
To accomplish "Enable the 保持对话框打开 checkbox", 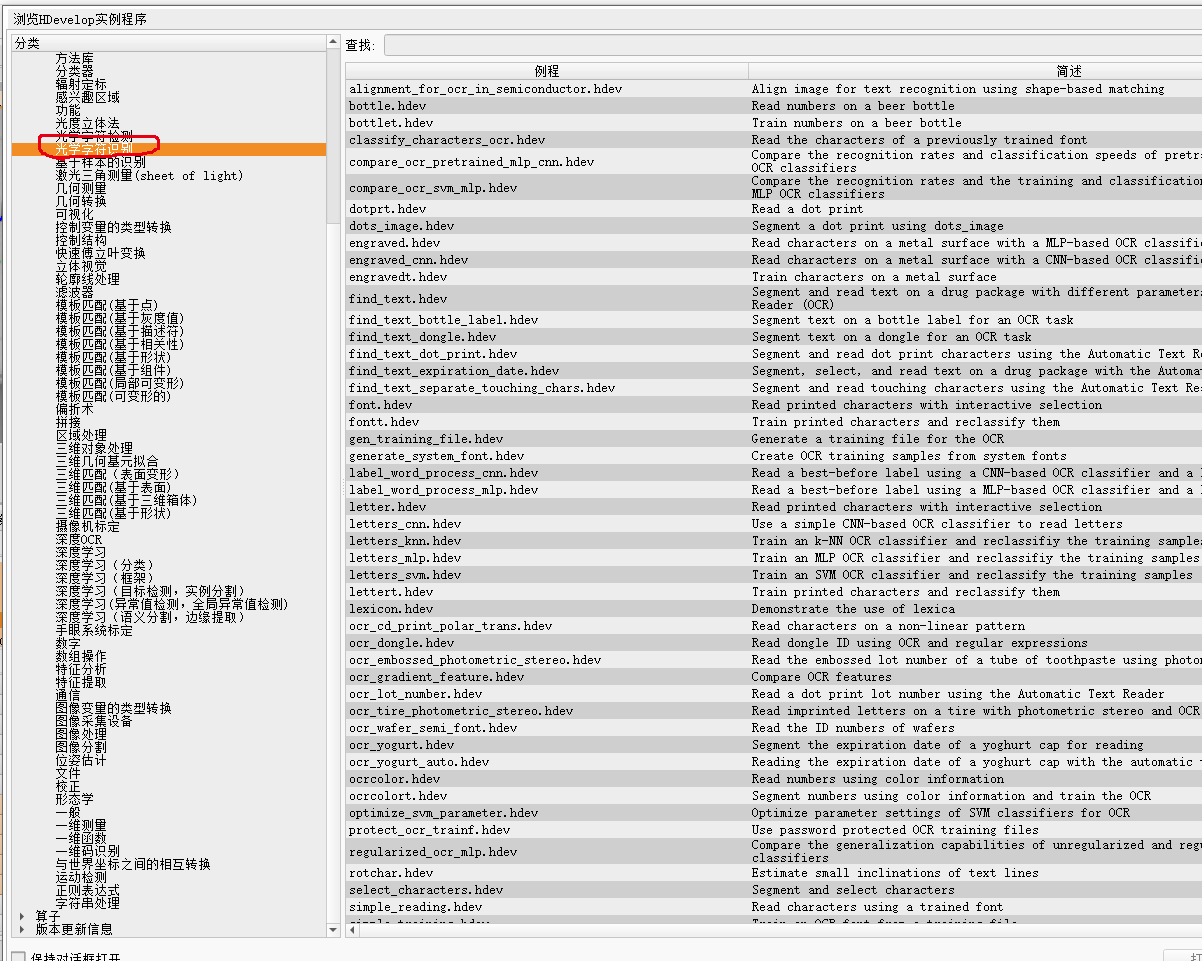I will point(18,957).
